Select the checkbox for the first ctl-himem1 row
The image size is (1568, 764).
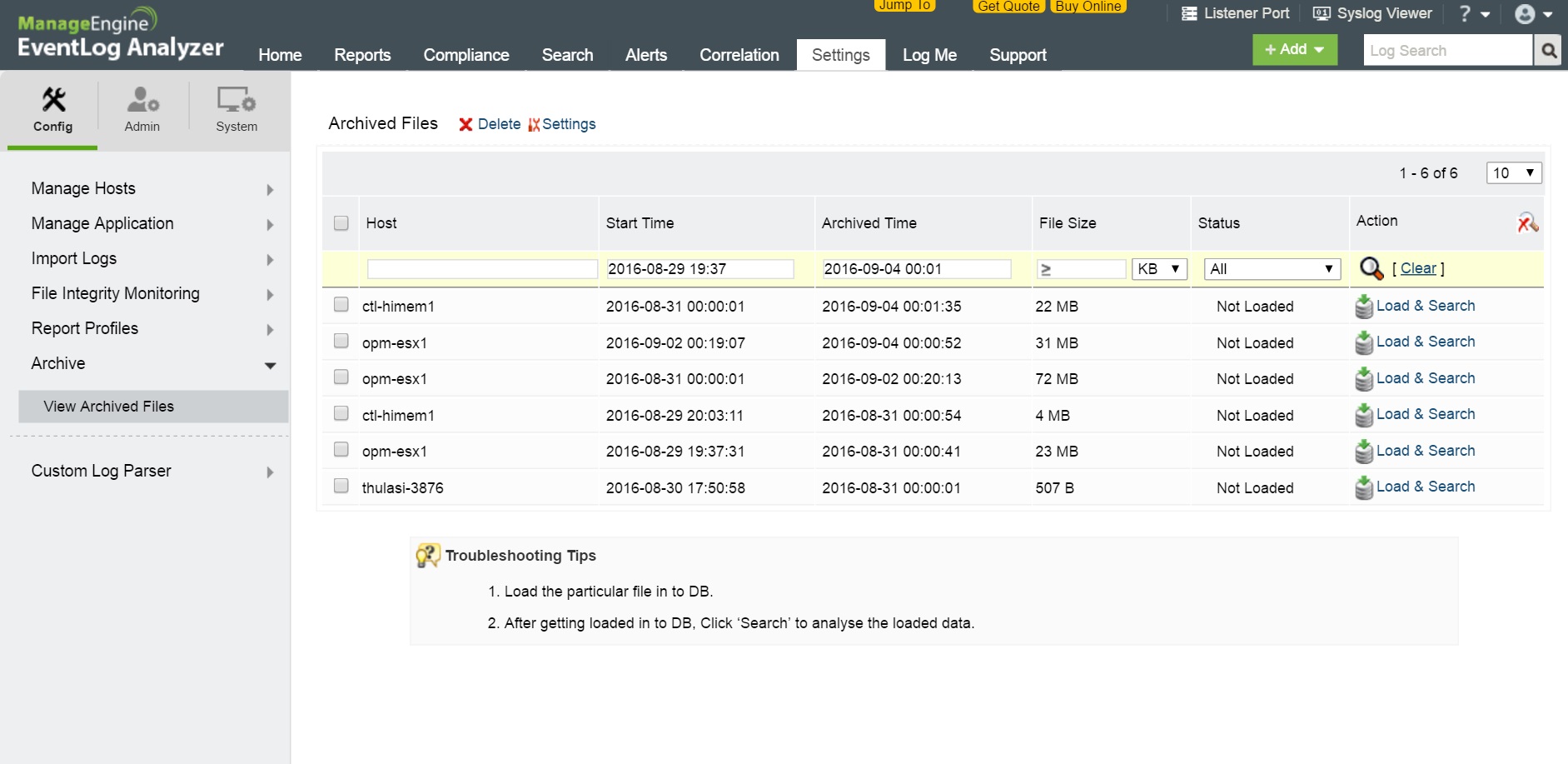340,304
